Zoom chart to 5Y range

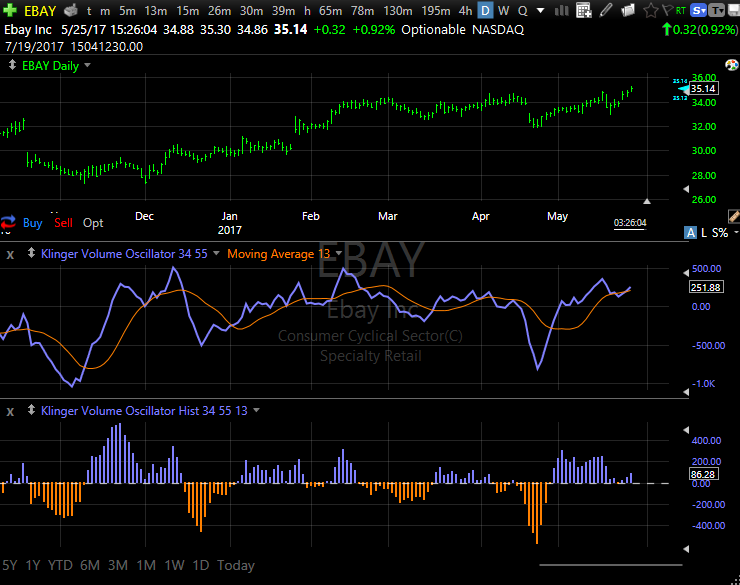tap(10, 565)
